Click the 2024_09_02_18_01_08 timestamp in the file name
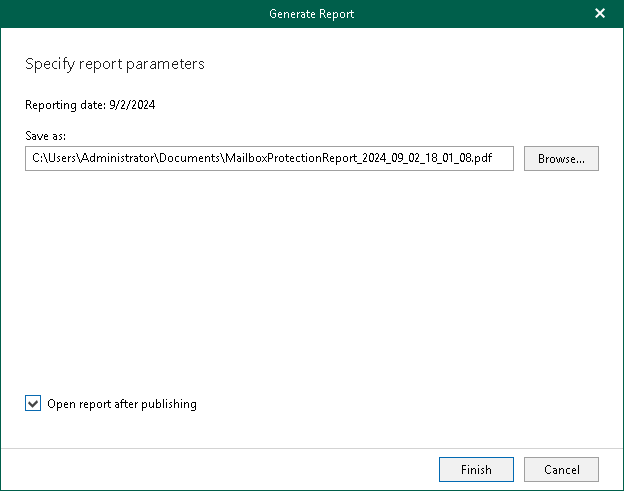624x491 pixels. (x=417, y=158)
